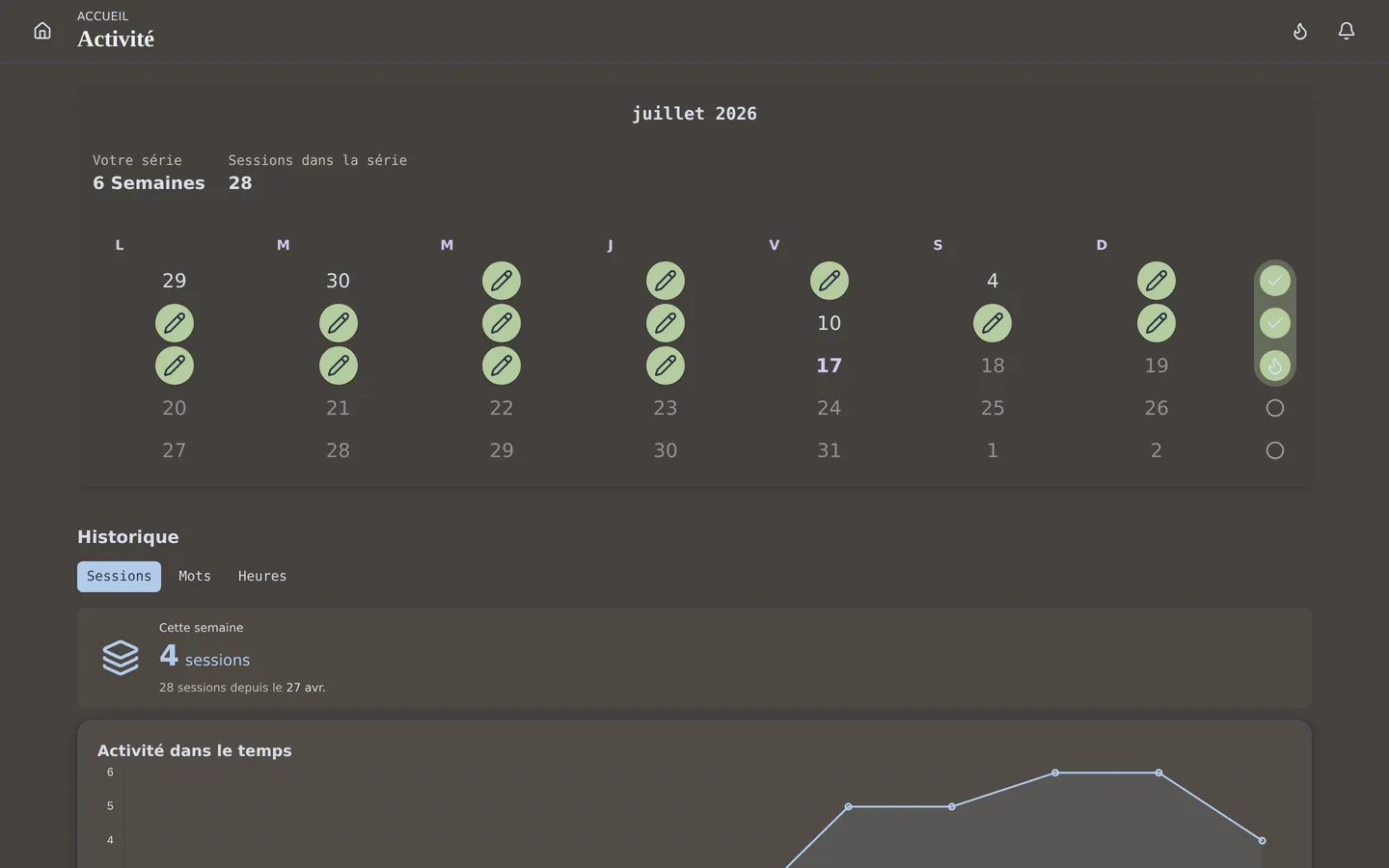Click the 4 sessions count
1389x868 pixels.
204,656
